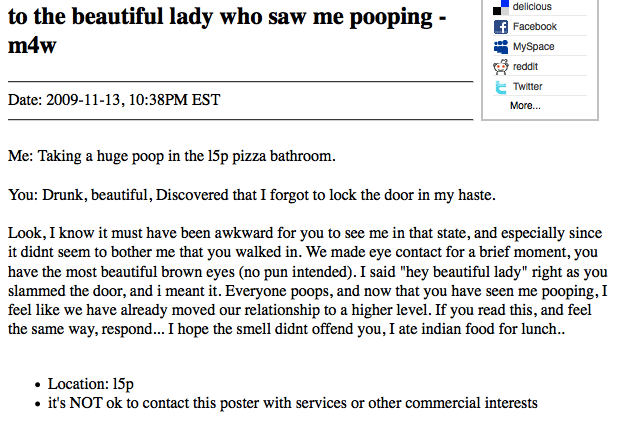Expand More... sharing options
The width and height of the screenshot is (617, 423).
[x=525, y=105]
